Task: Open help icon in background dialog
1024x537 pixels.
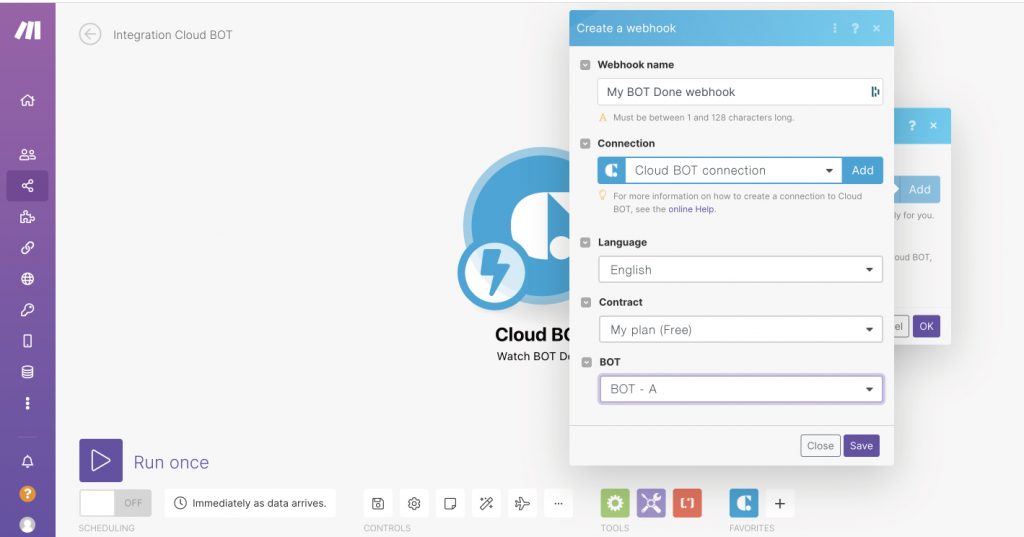Action: point(912,125)
